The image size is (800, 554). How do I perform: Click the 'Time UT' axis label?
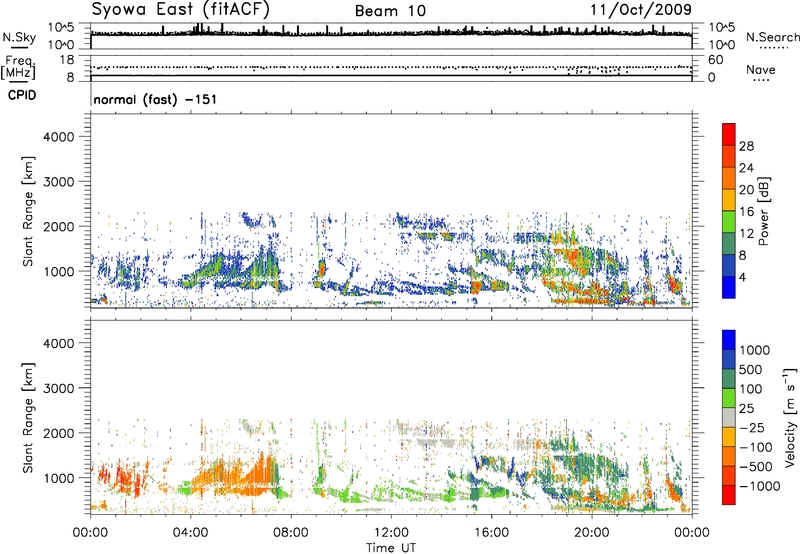[391, 548]
